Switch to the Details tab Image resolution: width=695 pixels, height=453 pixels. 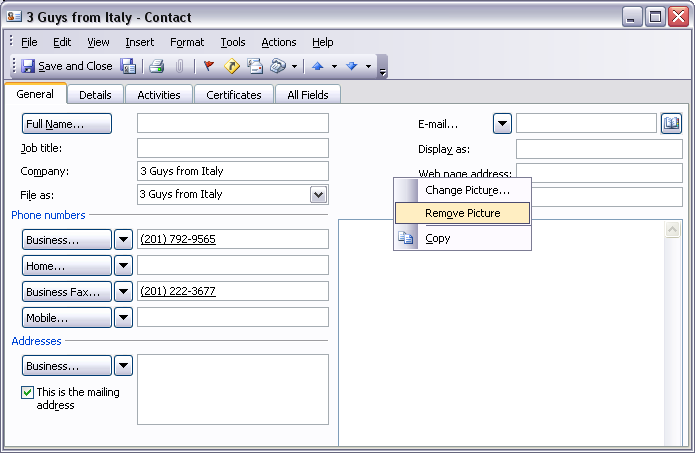(x=95, y=95)
